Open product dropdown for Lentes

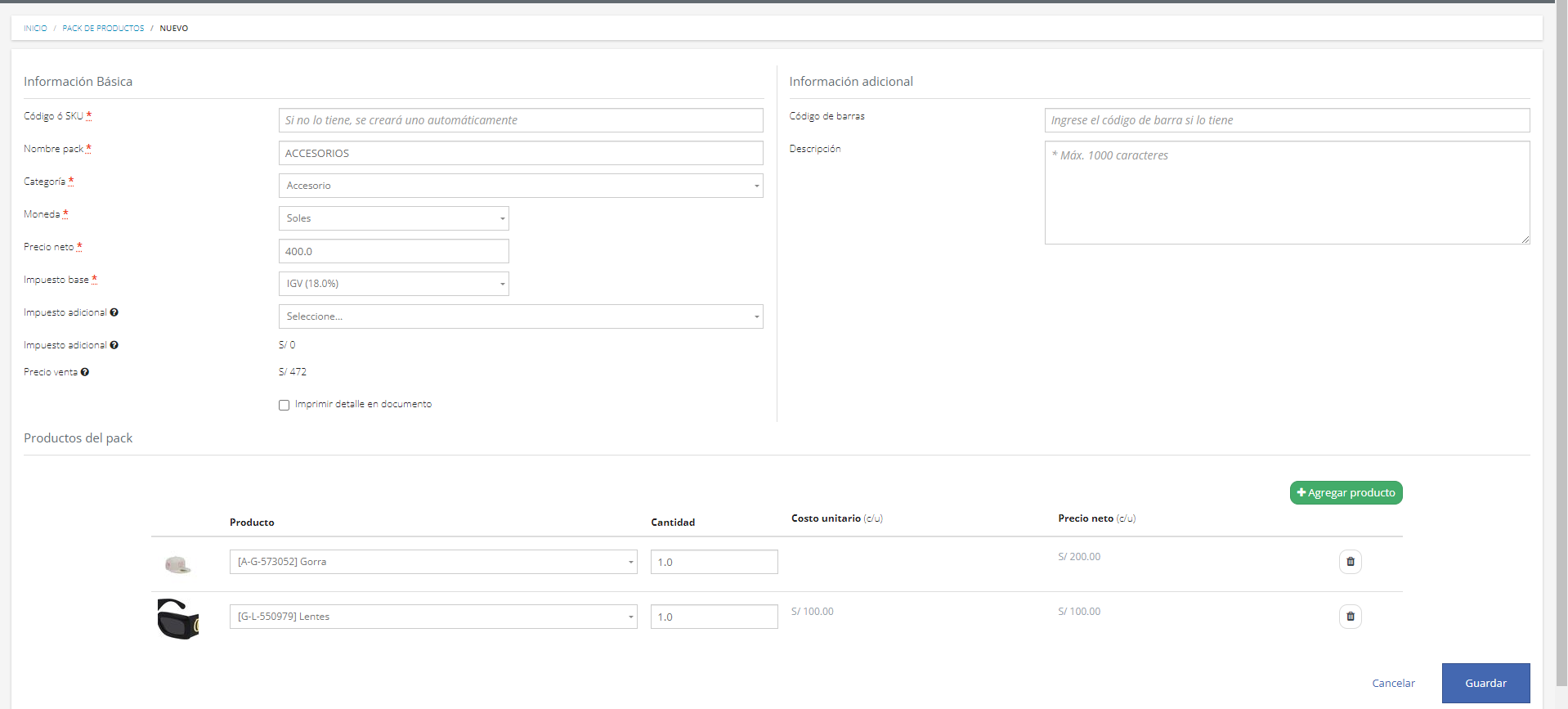[x=433, y=617]
